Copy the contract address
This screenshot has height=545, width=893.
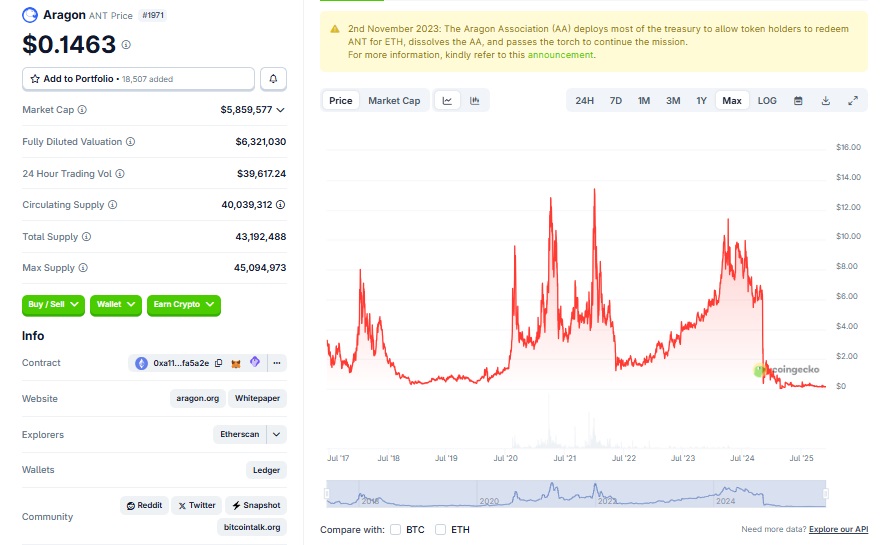click(x=218, y=363)
